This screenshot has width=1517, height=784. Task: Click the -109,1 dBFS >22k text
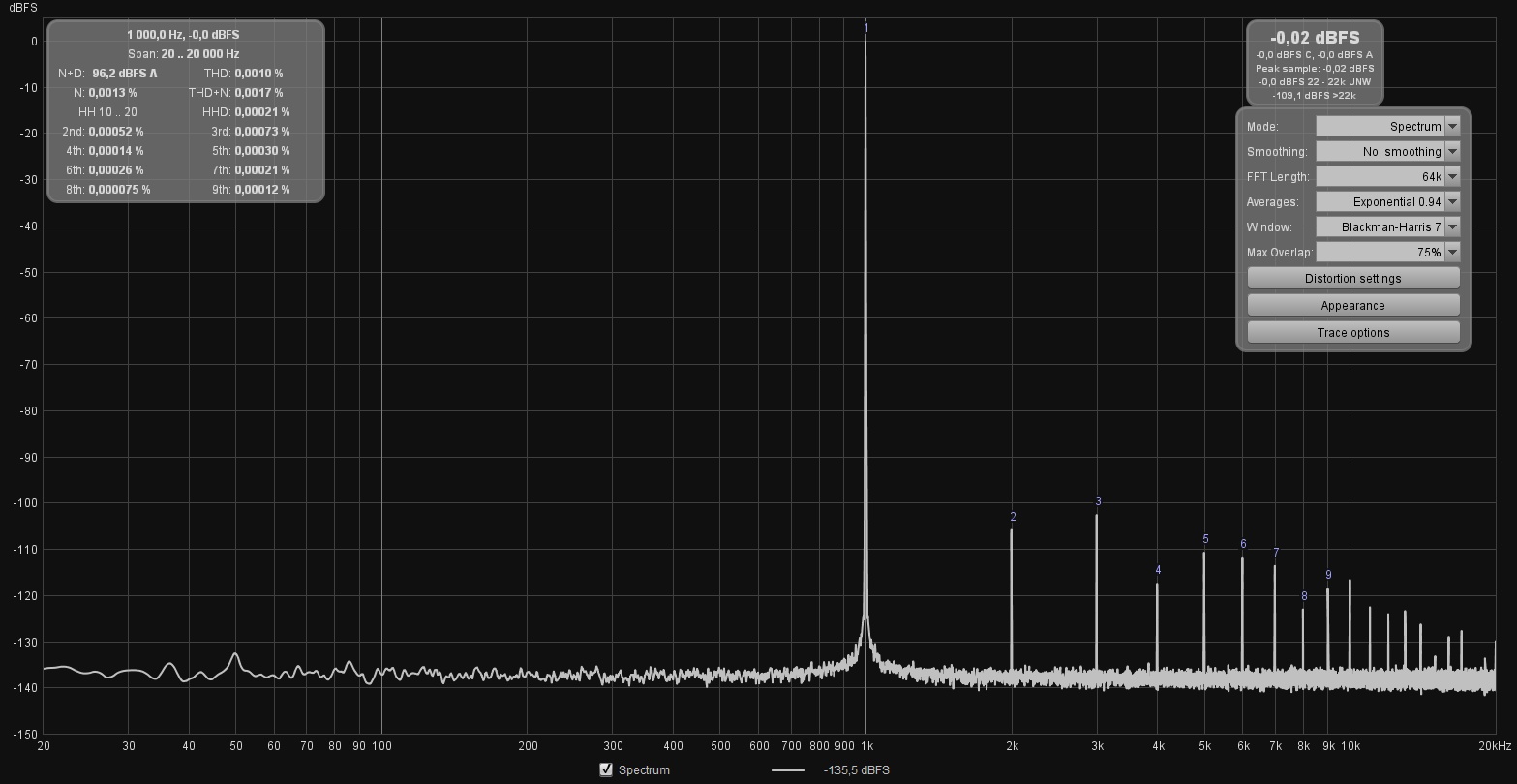click(1315, 96)
